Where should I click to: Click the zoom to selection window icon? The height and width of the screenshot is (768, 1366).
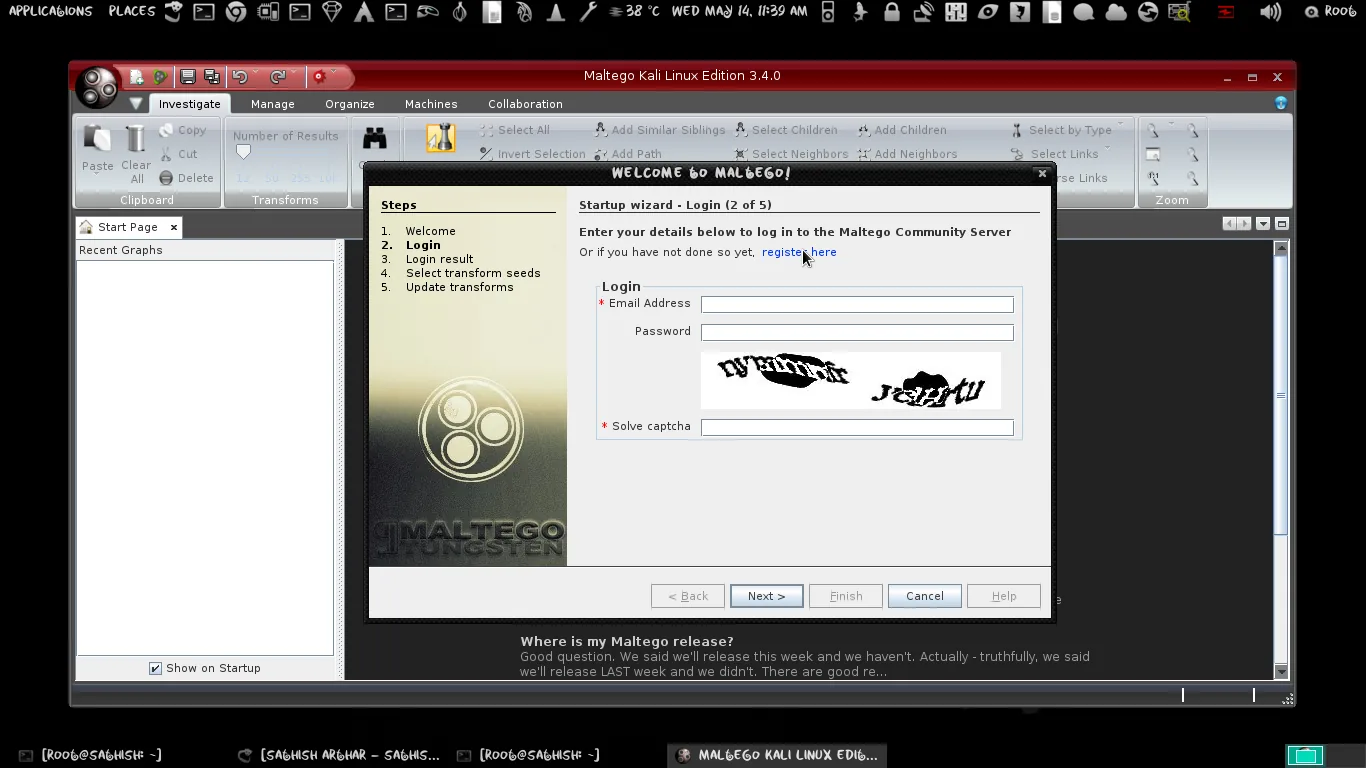tap(1153, 154)
